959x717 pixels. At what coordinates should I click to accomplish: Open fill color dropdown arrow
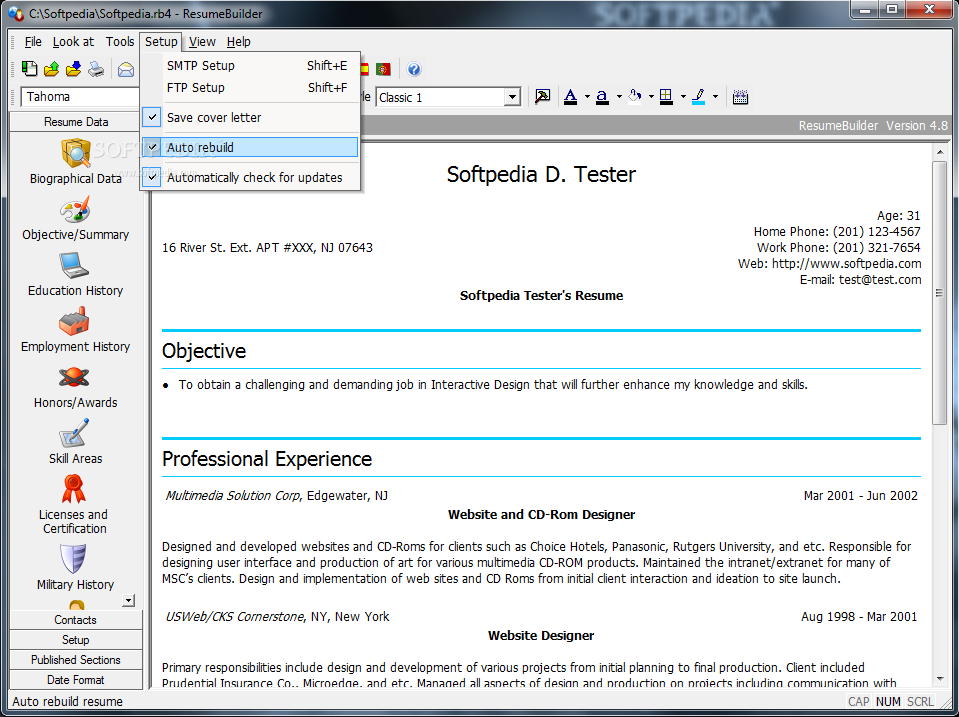pos(651,97)
